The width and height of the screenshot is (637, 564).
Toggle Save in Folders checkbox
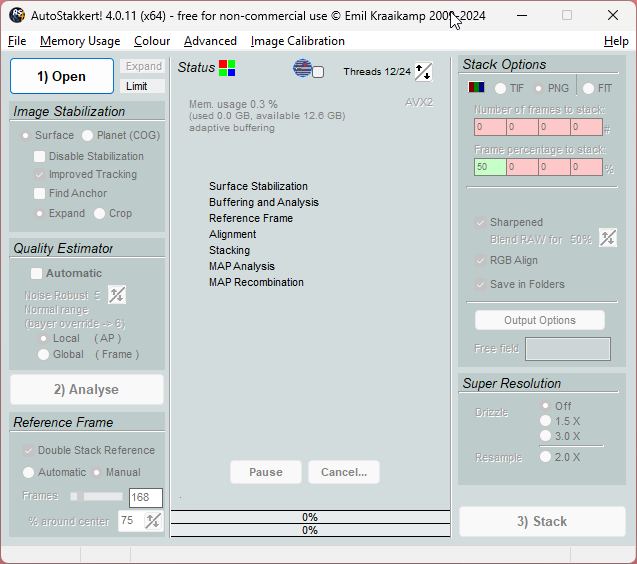481,284
